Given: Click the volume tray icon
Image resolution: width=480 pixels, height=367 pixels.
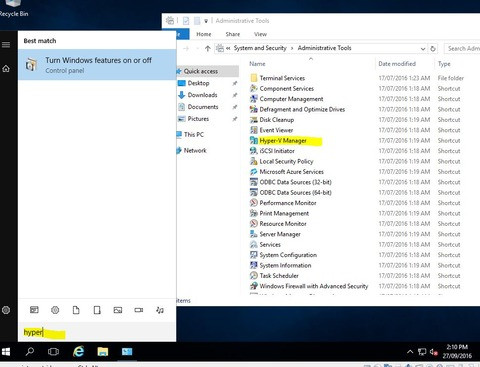Looking at the screenshot, I should pos(433,352).
